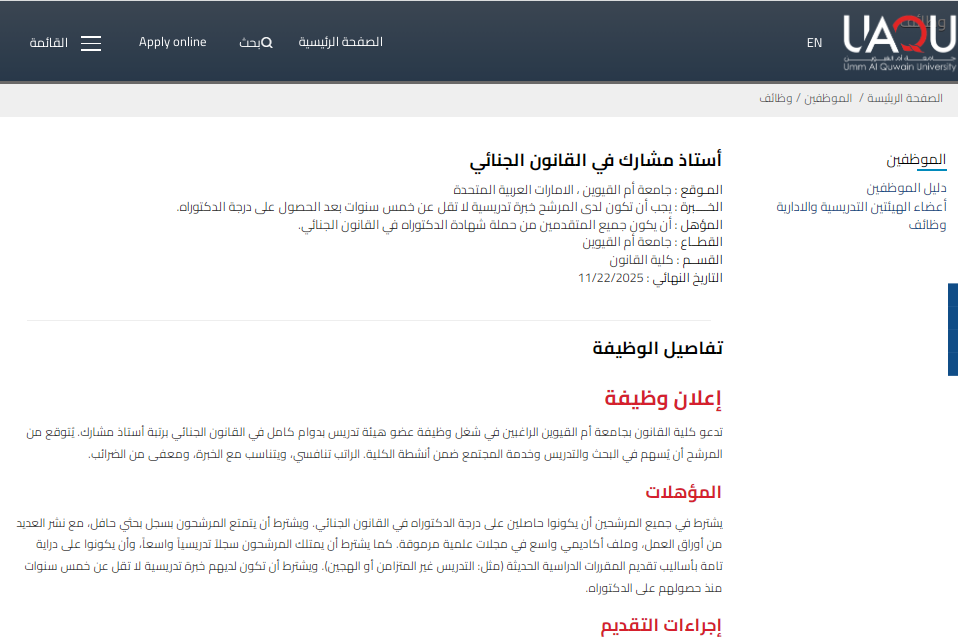Viewport: 958px width, 644px height.
Task: Click the search magnifier icon
Action: tap(267, 43)
